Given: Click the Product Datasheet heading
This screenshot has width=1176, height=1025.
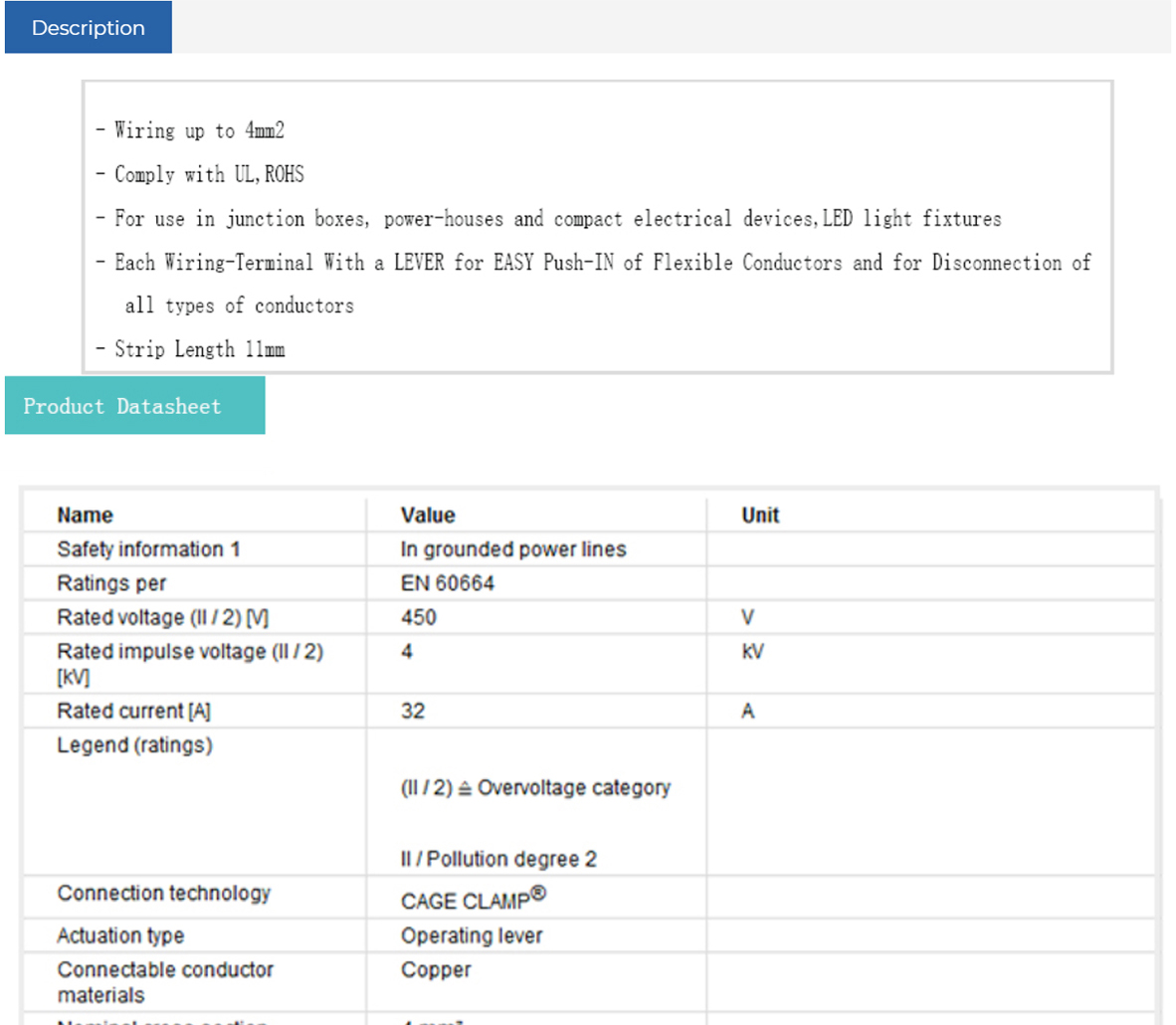Looking at the screenshot, I should pos(122,406).
